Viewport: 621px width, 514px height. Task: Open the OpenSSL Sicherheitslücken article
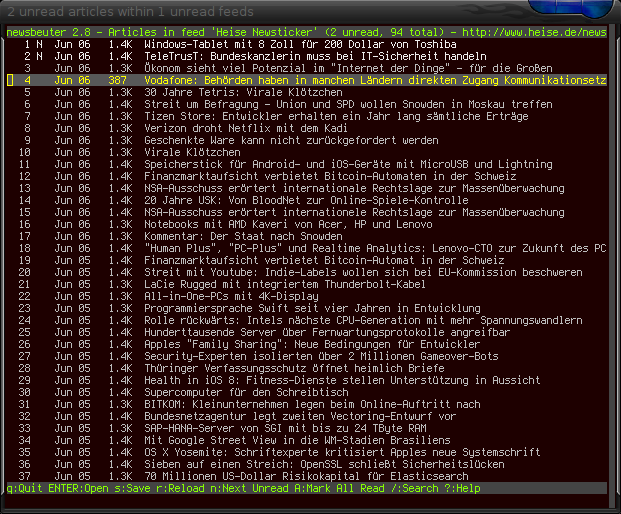point(307,465)
